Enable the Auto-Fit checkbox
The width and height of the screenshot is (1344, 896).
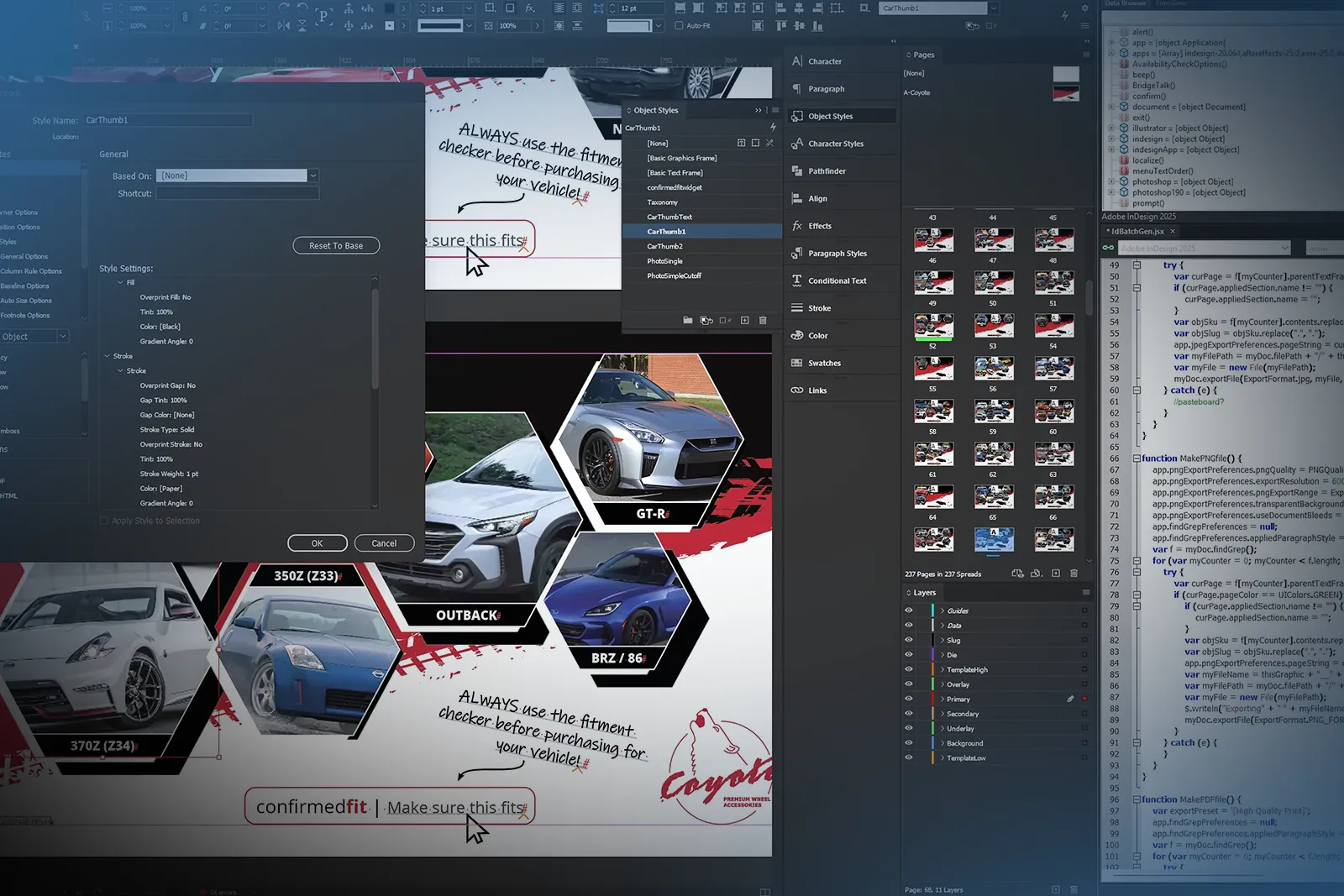click(679, 26)
